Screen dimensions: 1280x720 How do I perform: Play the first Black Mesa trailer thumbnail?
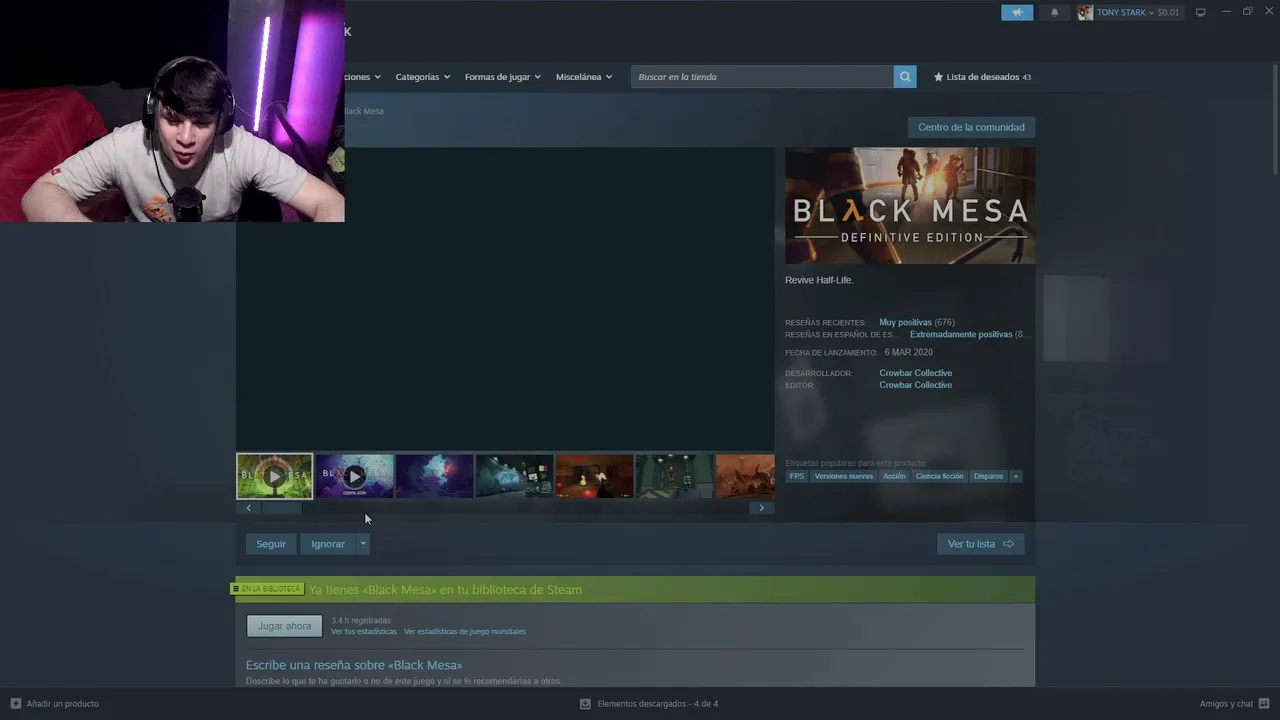tap(275, 476)
